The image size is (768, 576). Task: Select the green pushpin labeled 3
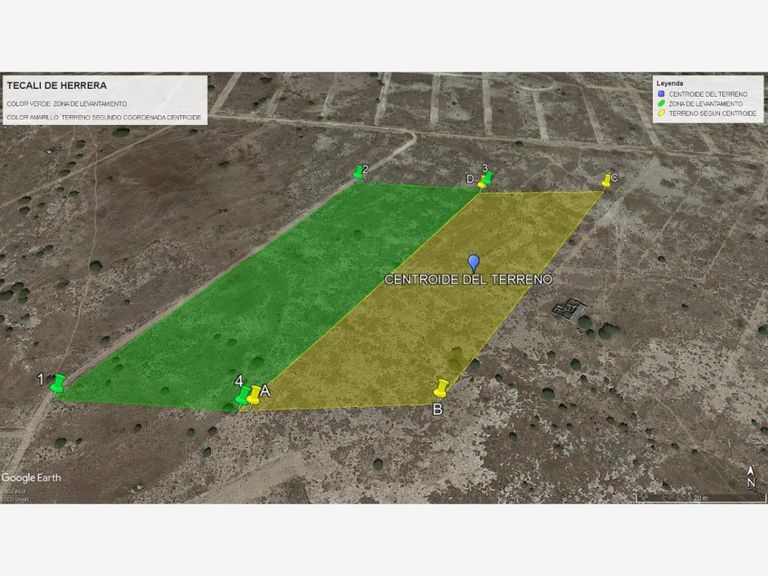(487, 178)
